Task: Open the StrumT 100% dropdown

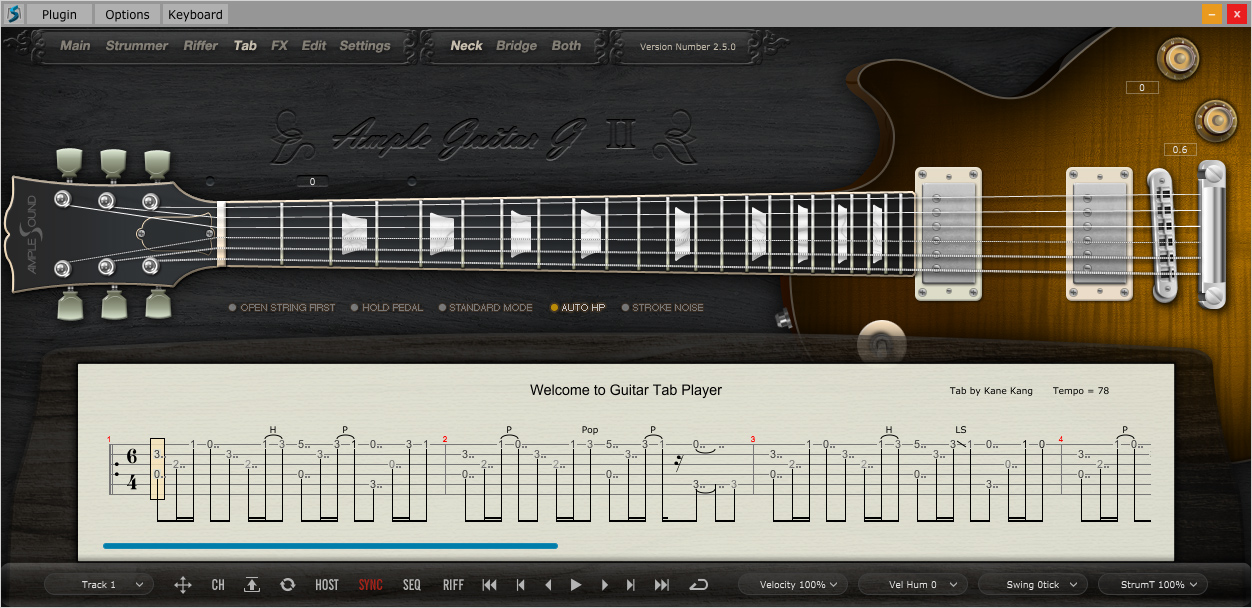Action: click(x=1153, y=585)
